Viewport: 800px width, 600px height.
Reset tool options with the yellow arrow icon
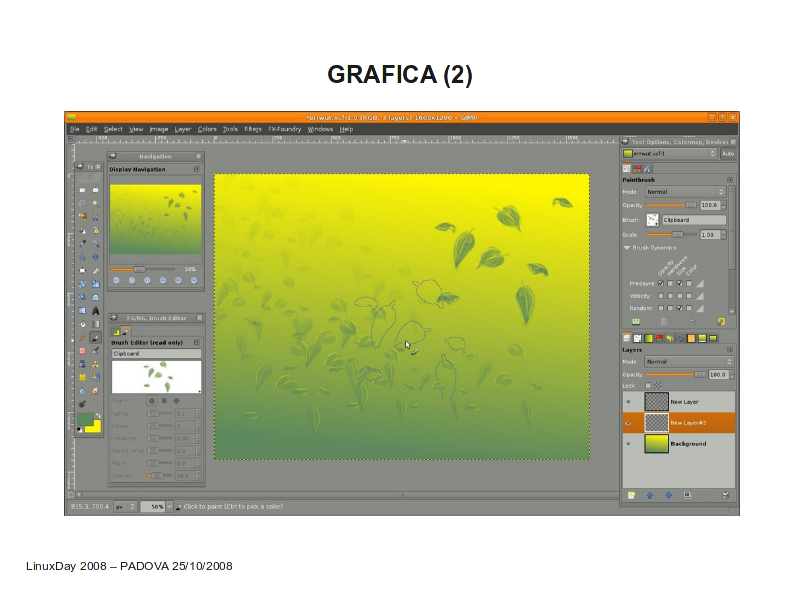[x=722, y=322]
